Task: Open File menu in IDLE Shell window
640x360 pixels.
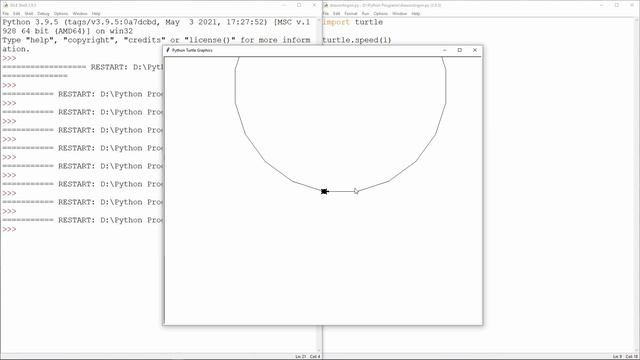Action: click(6, 13)
